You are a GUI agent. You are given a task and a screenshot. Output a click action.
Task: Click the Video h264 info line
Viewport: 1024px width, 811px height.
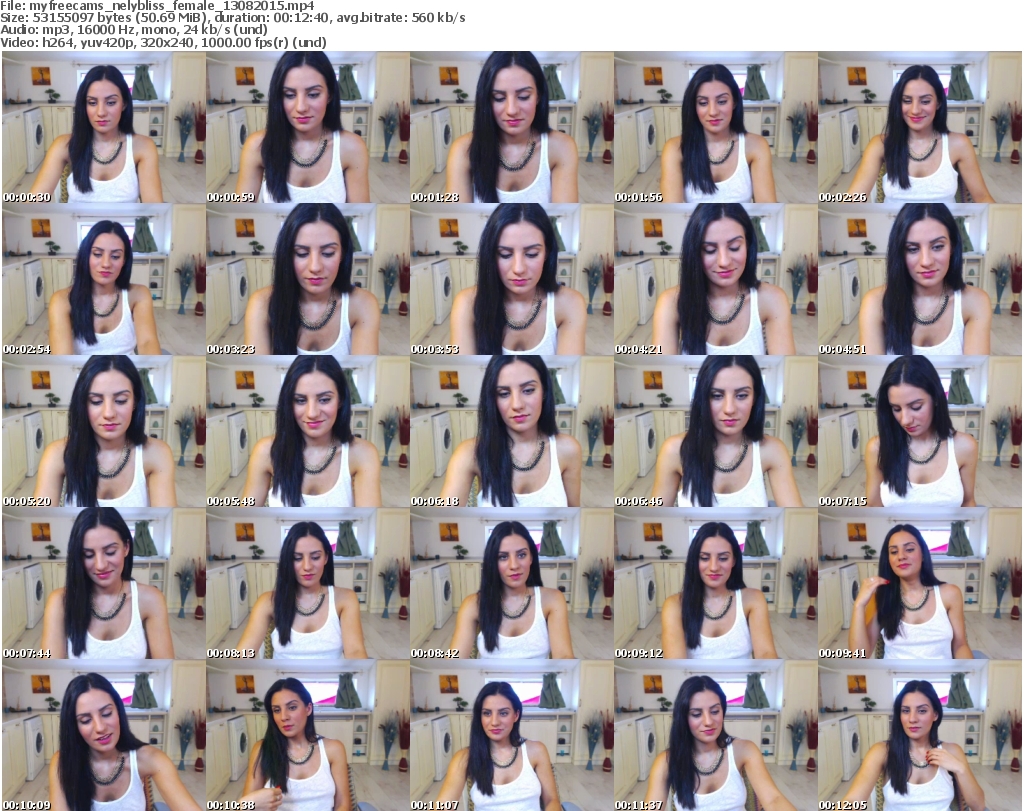[163, 42]
